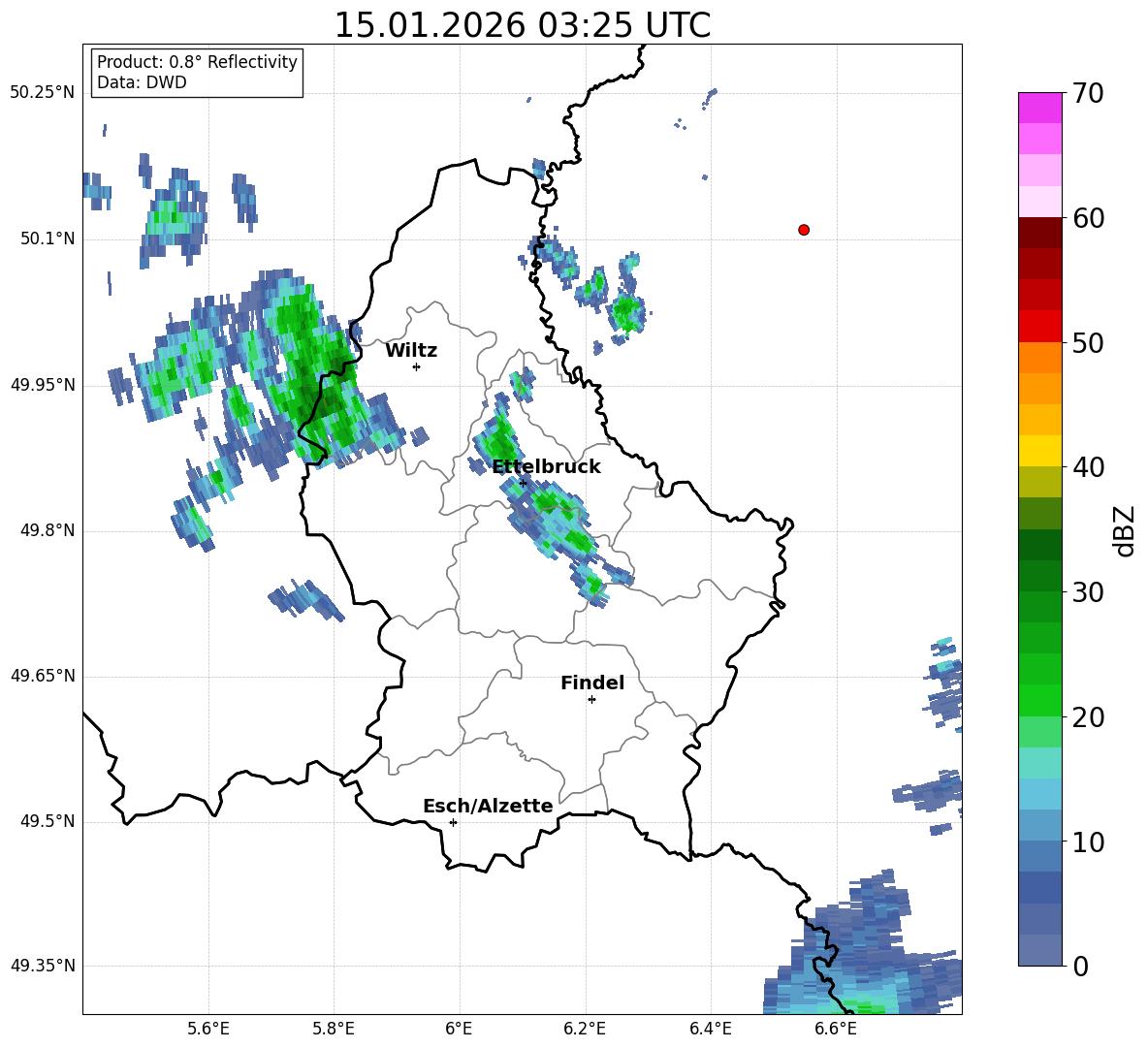Click the 50.25°N latitude label
Viewport: 1148px width, 1048px height.
coord(43,93)
